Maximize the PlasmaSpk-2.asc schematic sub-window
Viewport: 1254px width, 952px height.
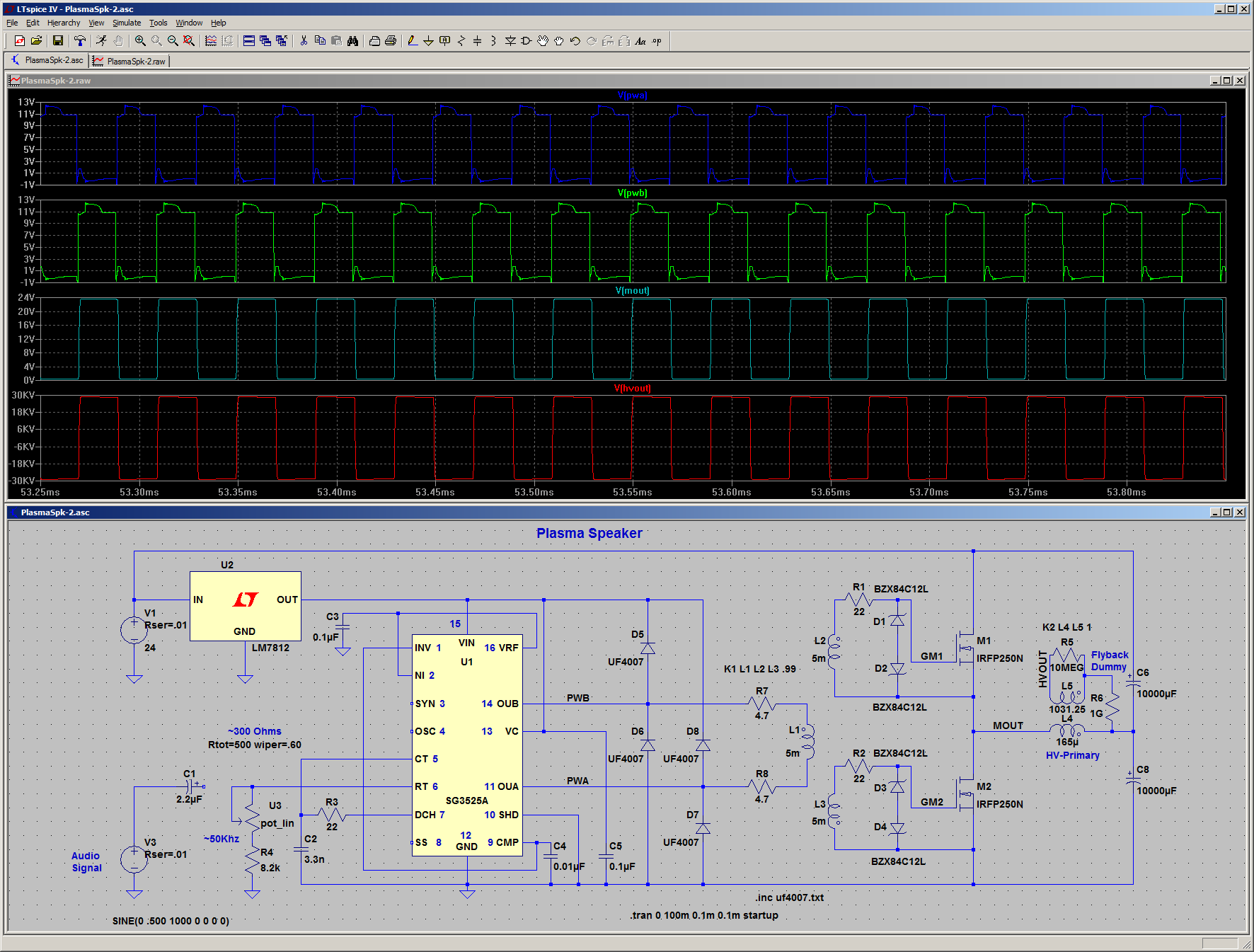(1227, 512)
